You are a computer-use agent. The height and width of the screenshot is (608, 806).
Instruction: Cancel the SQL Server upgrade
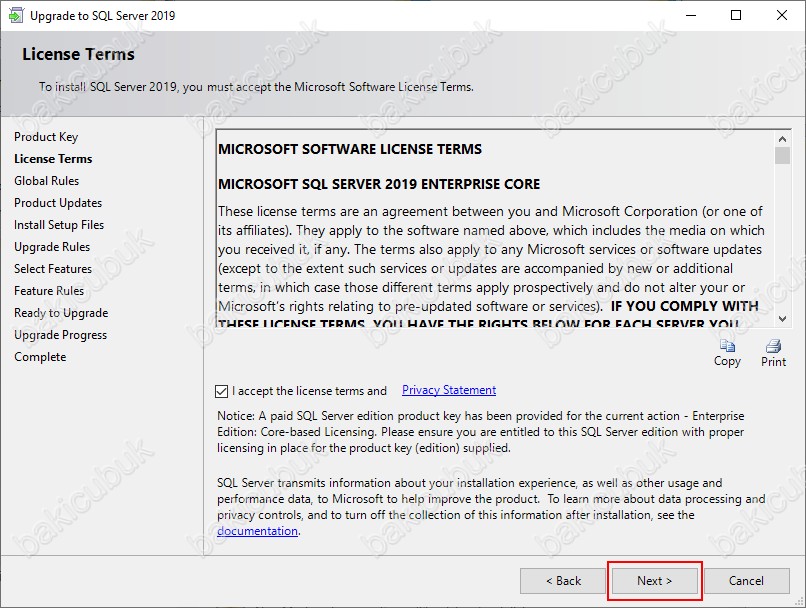point(746,581)
